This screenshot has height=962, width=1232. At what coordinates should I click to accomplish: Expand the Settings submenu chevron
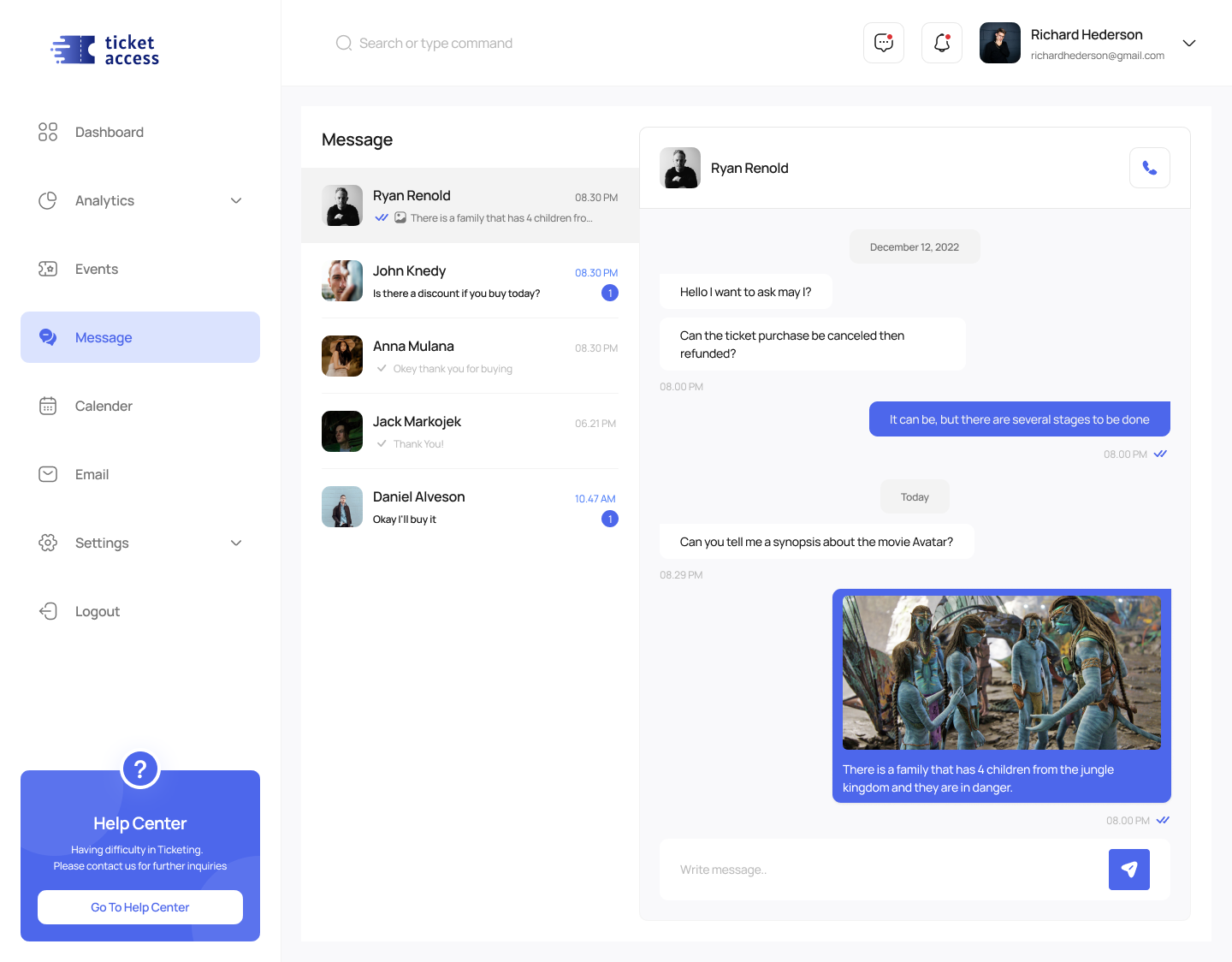pos(236,543)
